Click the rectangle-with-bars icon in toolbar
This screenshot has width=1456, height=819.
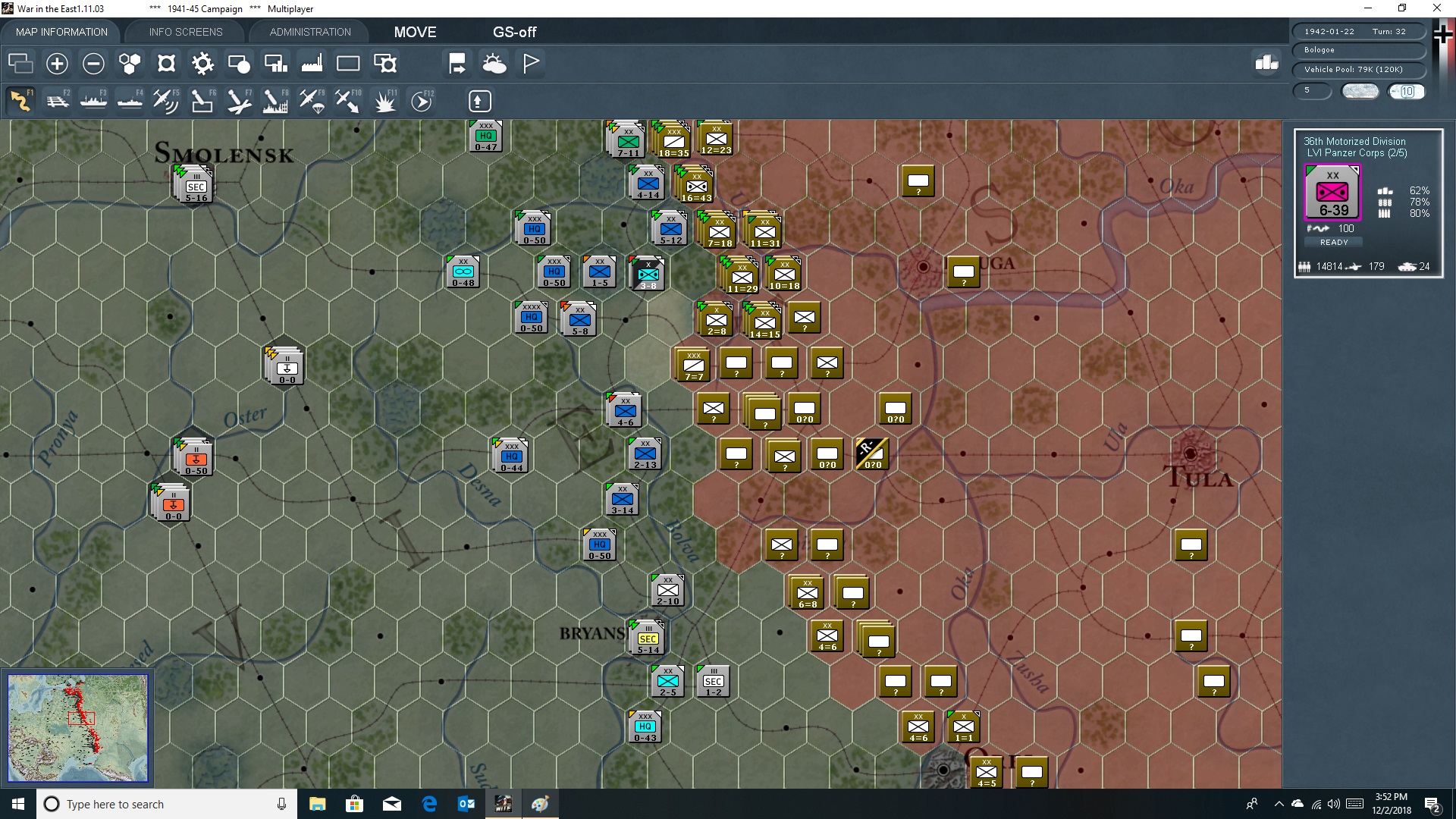pyautogui.click(x=275, y=63)
